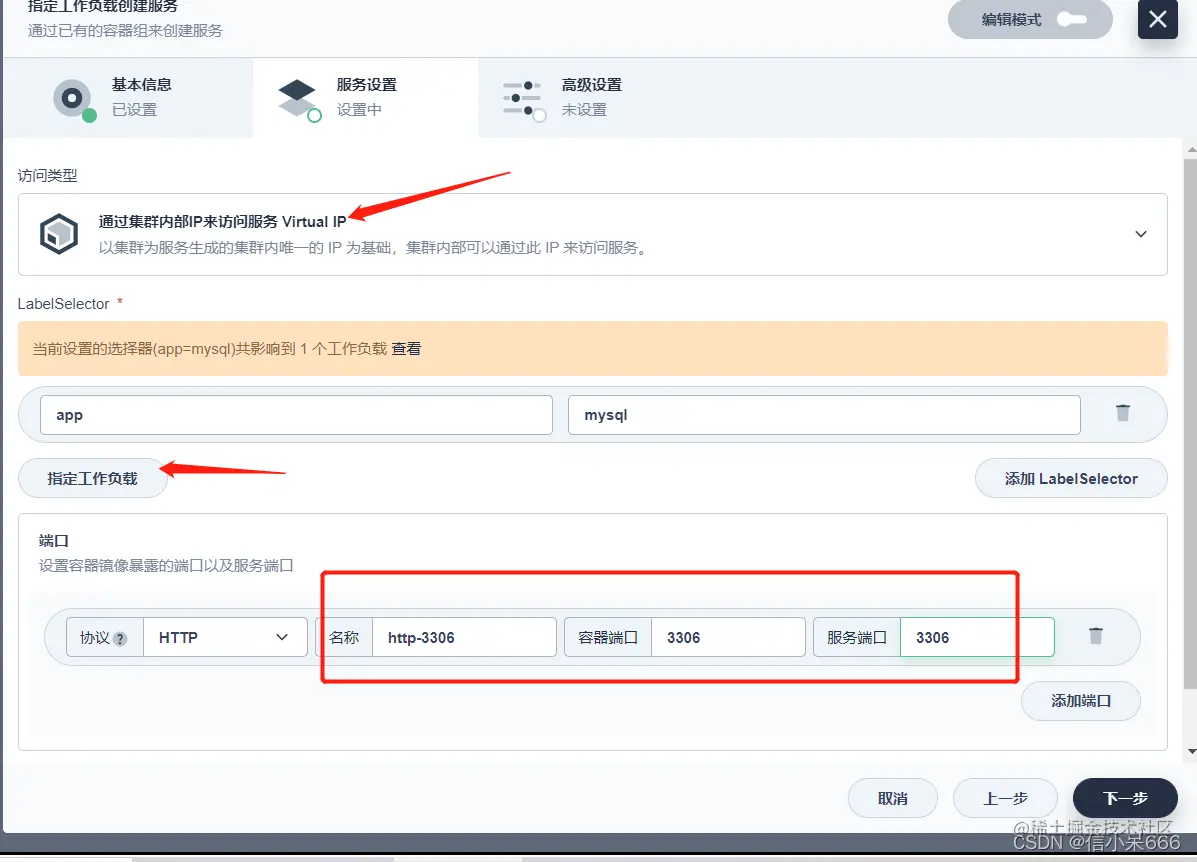This screenshot has height=862, width=1197.
Task: Focus the label value field 'mysql'
Action: 824,415
